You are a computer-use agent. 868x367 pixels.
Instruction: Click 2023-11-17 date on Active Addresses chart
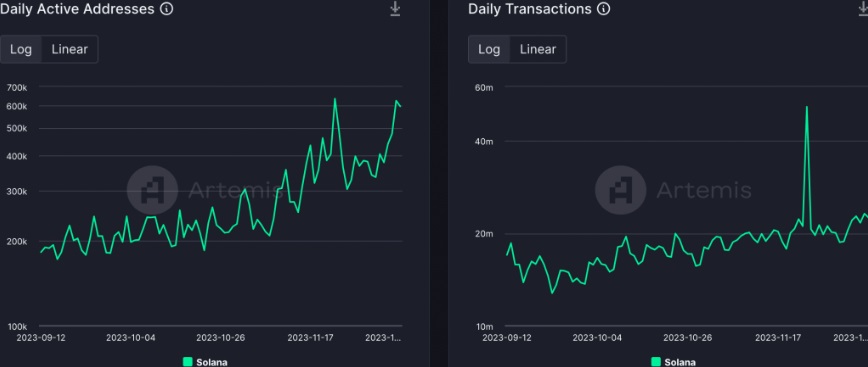(x=311, y=338)
